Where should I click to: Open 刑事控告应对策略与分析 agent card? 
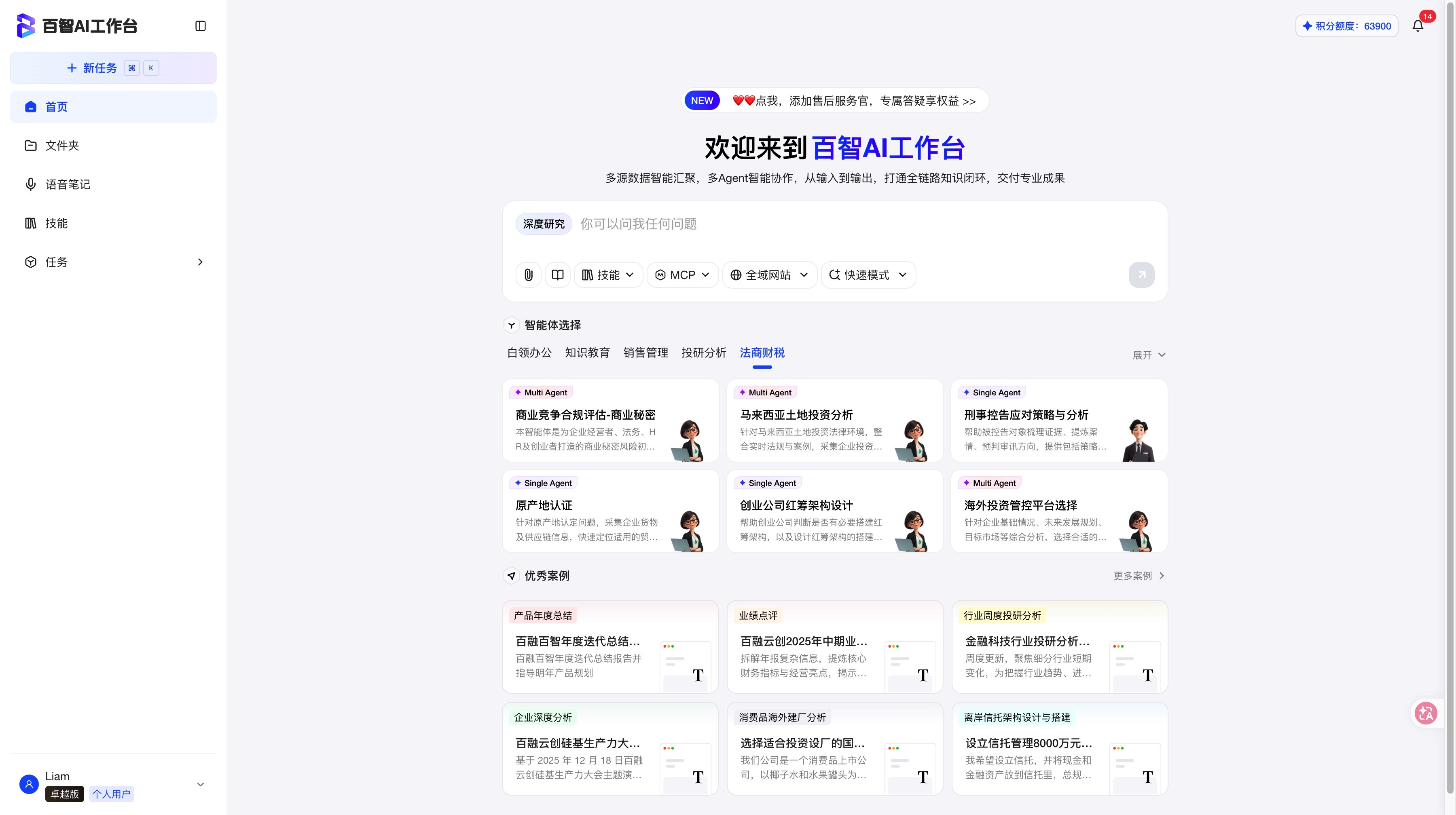point(1059,420)
